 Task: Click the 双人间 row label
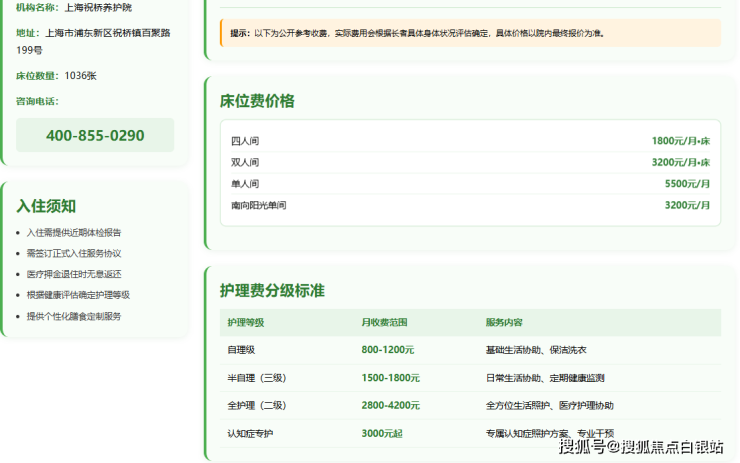click(244, 162)
